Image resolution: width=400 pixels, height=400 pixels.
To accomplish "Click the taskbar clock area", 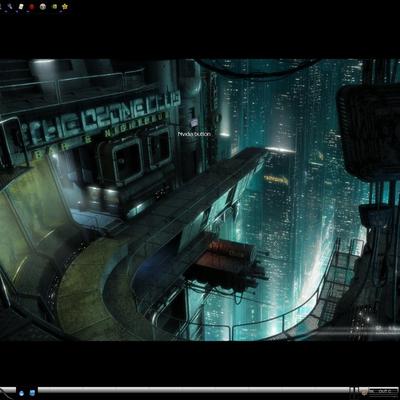I will [x=382, y=392].
